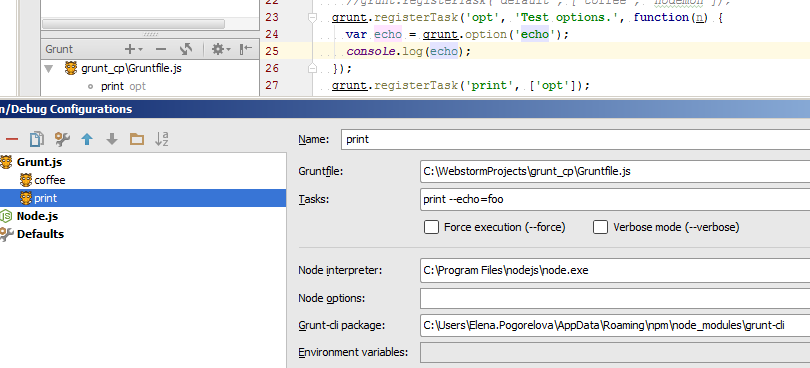Click the Node options field
Screen dimensions: 810x368
[x=615, y=298]
